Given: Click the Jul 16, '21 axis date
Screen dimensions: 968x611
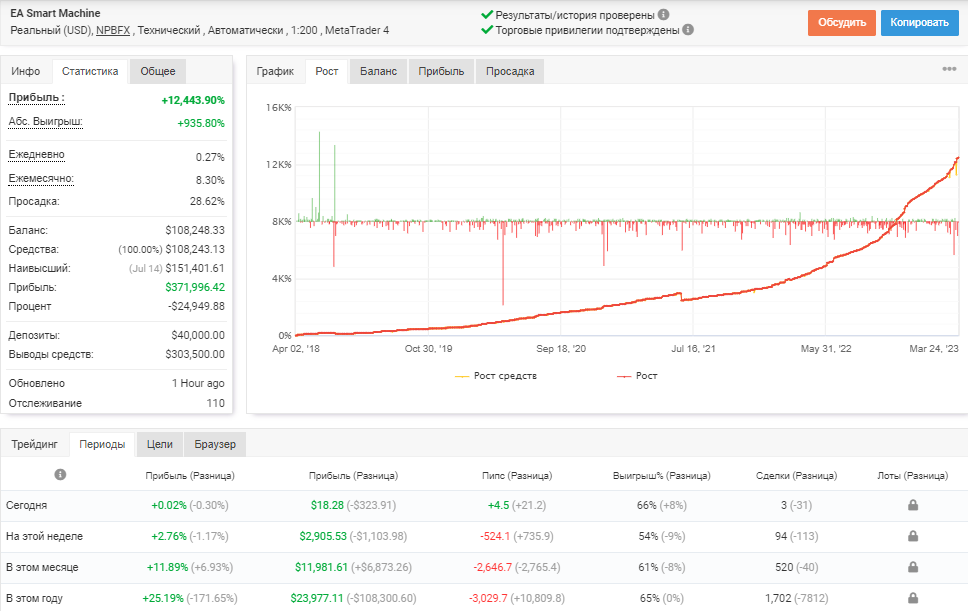Looking at the screenshot, I should 693,349.
